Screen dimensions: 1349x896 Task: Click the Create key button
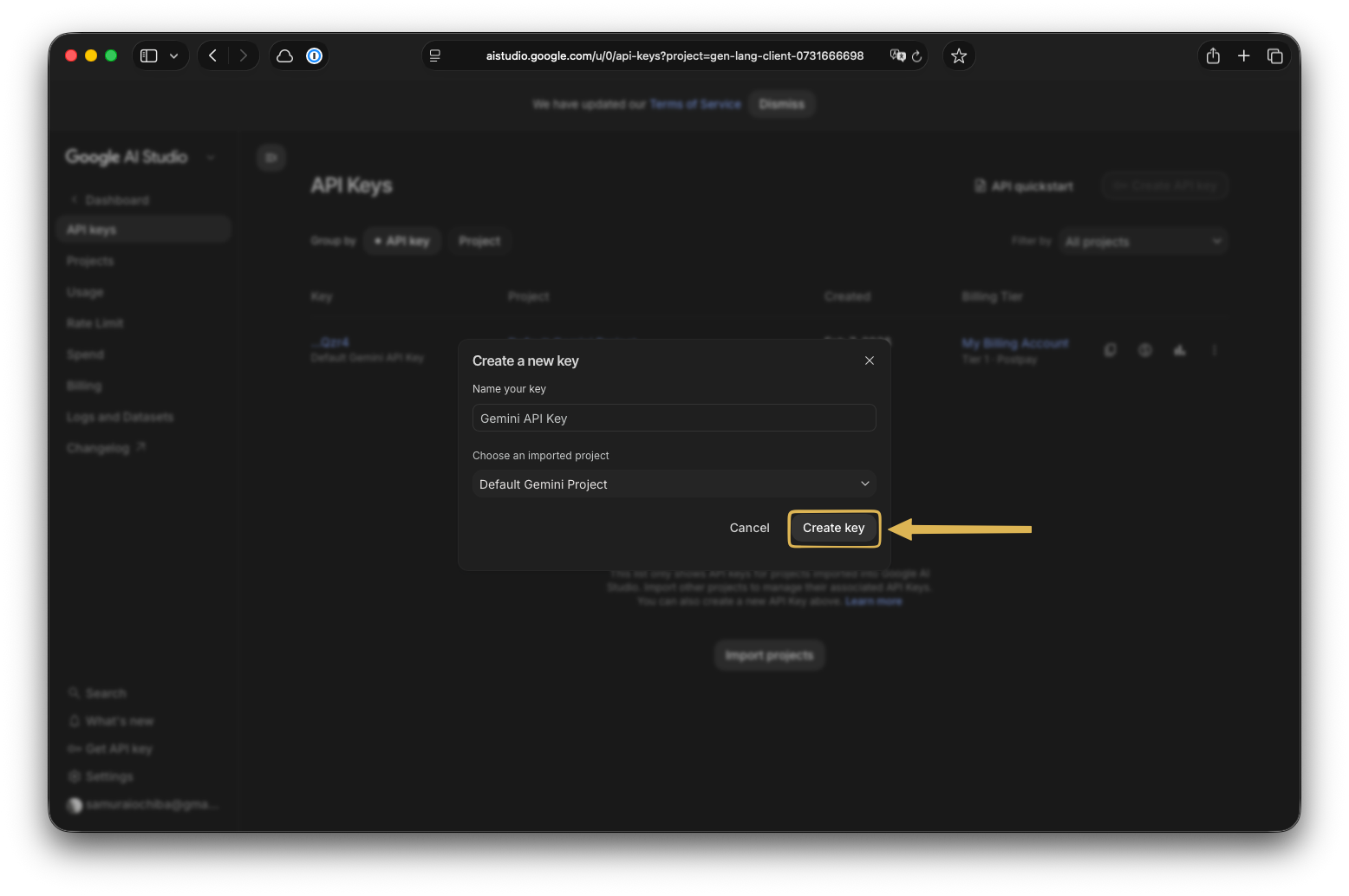point(833,528)
